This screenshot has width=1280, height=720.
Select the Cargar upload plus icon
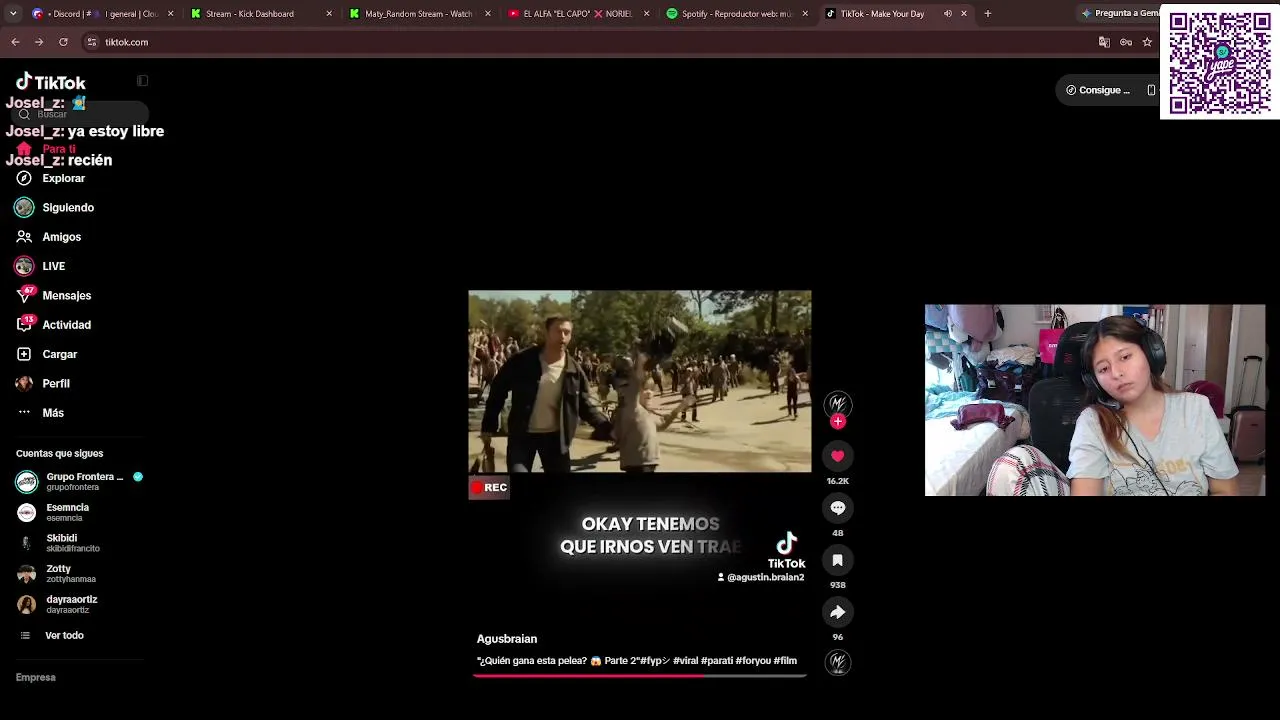click(x=24, y=354)
